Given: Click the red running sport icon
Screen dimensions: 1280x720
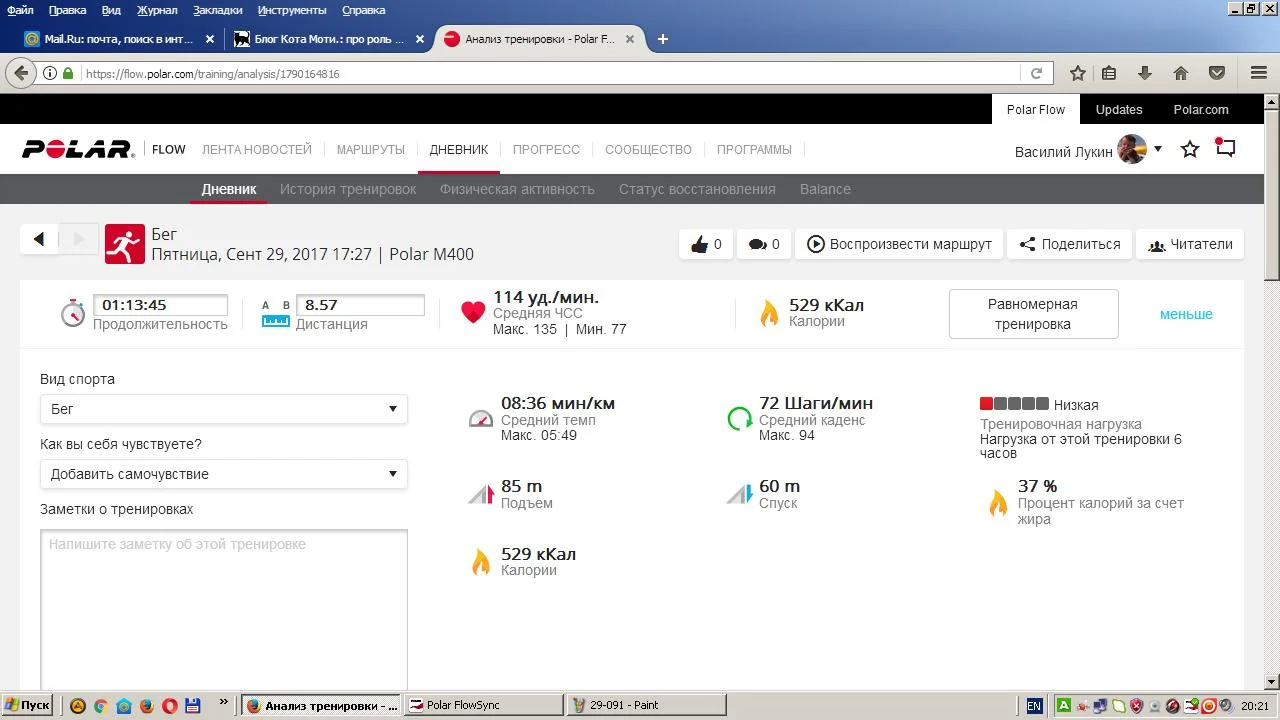Looking at the screenshot, I should point(125,243).
